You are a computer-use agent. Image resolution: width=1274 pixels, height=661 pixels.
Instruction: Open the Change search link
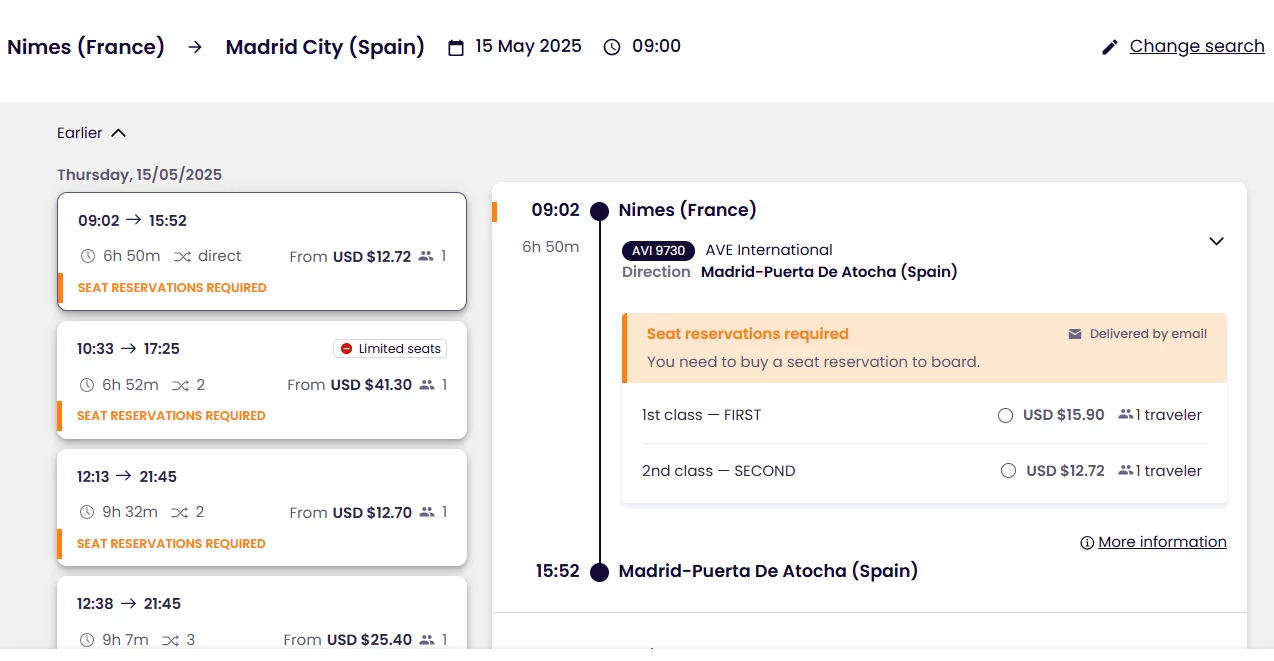(x=1197, y=46)
